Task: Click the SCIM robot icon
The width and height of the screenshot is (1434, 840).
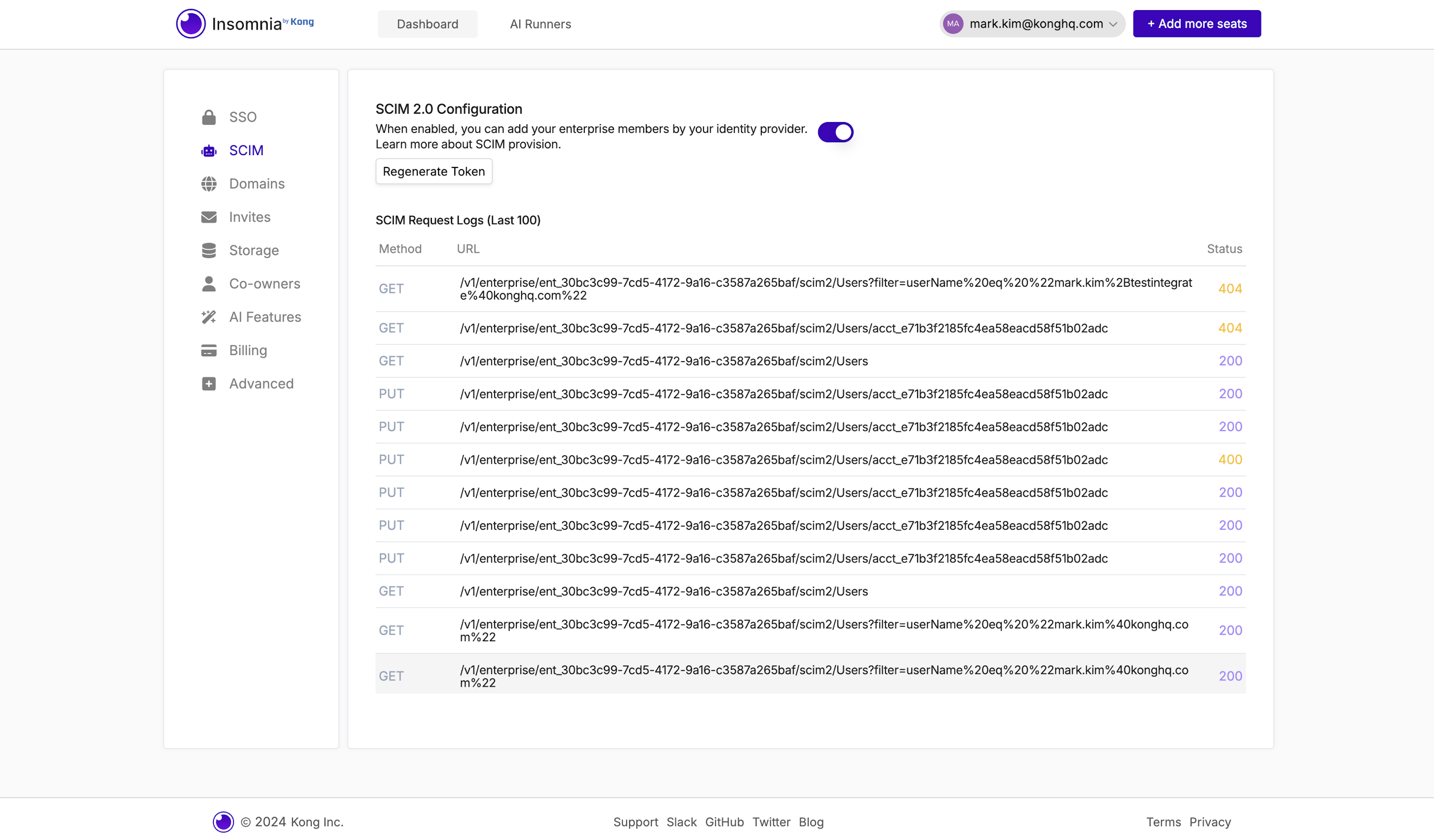Action: click(x=209, y=151)
